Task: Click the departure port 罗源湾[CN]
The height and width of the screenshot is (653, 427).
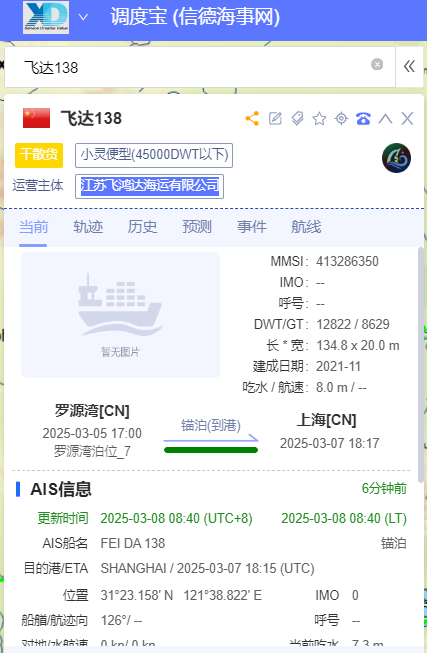Action: click(x=92, y=411)
